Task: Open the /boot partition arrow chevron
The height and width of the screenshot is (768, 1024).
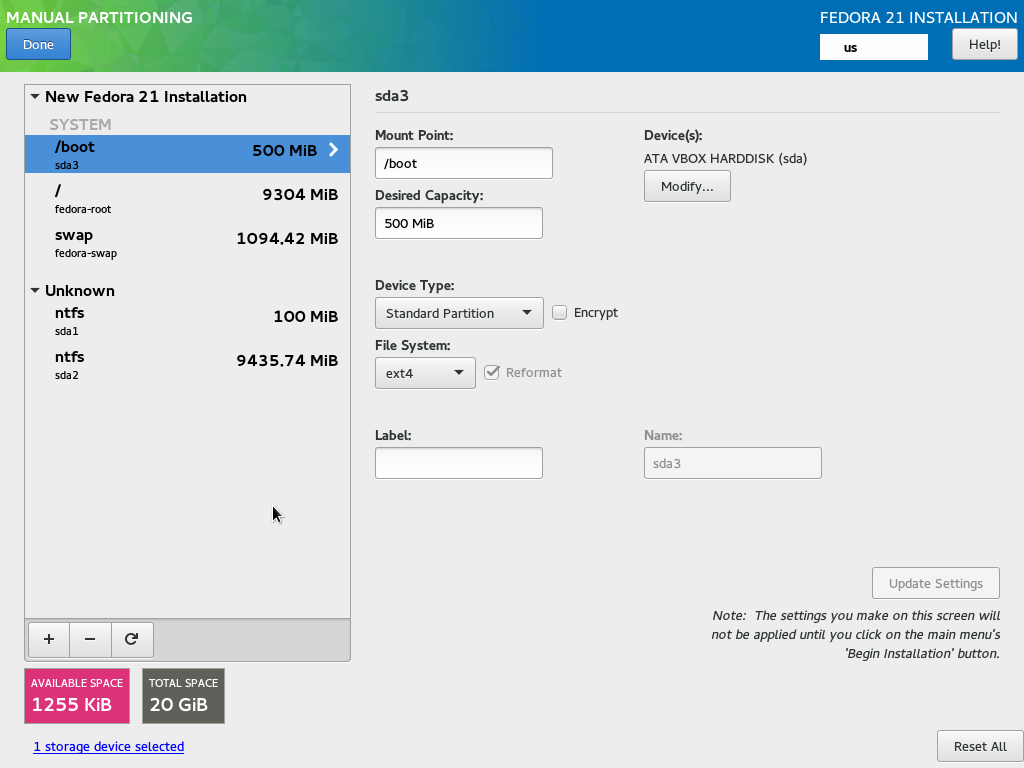Action: (333, 150)
